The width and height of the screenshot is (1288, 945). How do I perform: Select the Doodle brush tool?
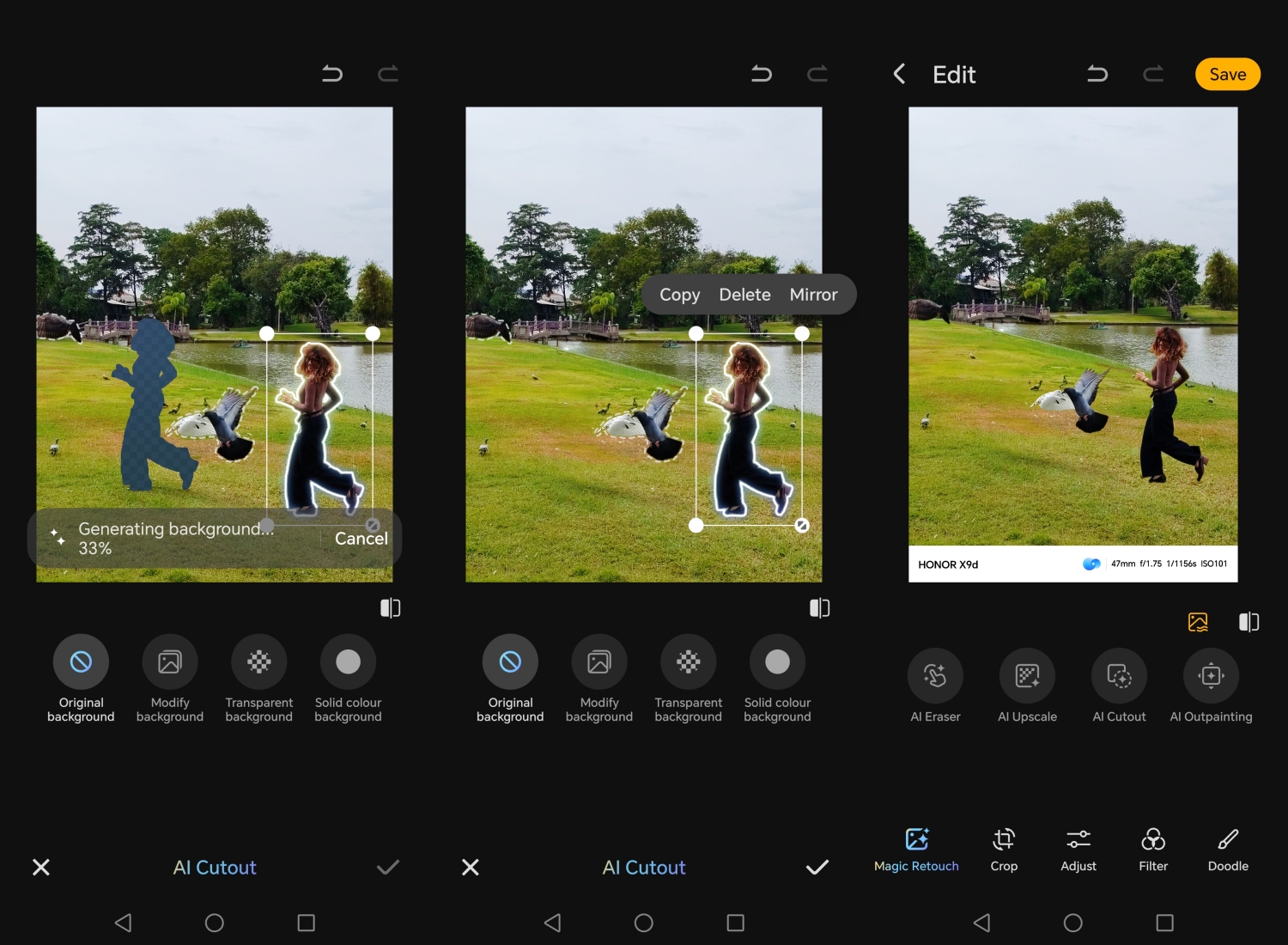click(x=1228, y=849)
